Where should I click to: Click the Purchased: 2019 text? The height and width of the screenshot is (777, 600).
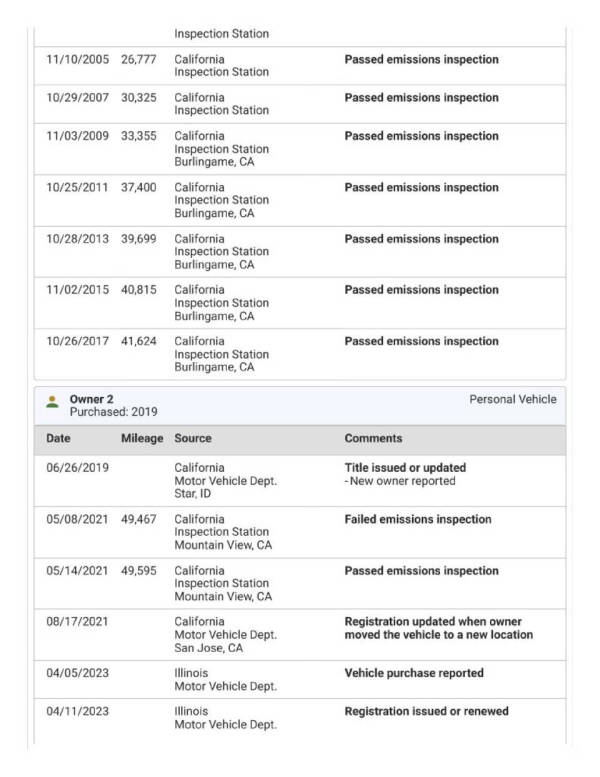113,412
